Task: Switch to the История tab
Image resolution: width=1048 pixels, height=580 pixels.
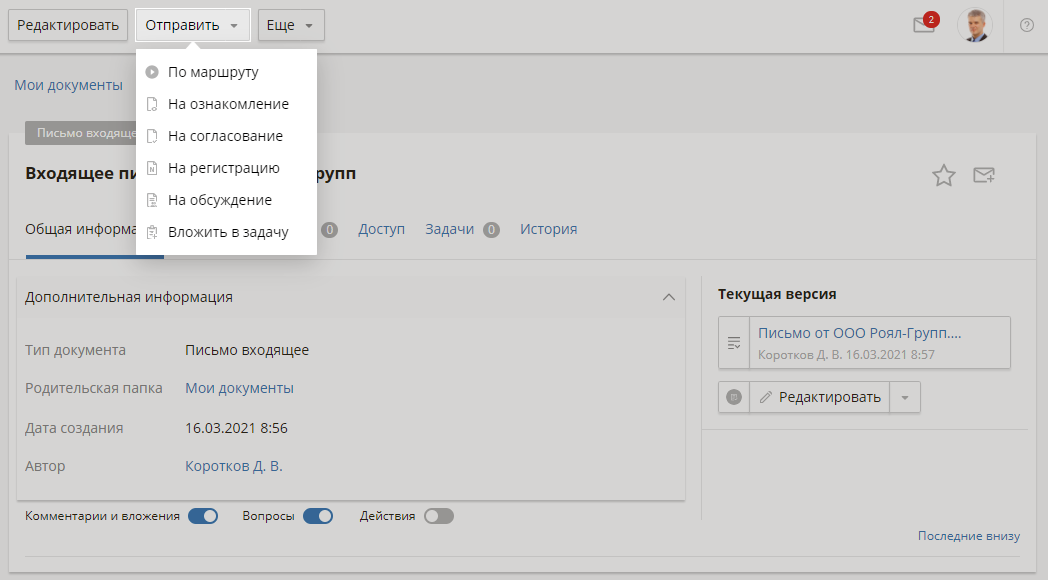Action: click(549, 229)
